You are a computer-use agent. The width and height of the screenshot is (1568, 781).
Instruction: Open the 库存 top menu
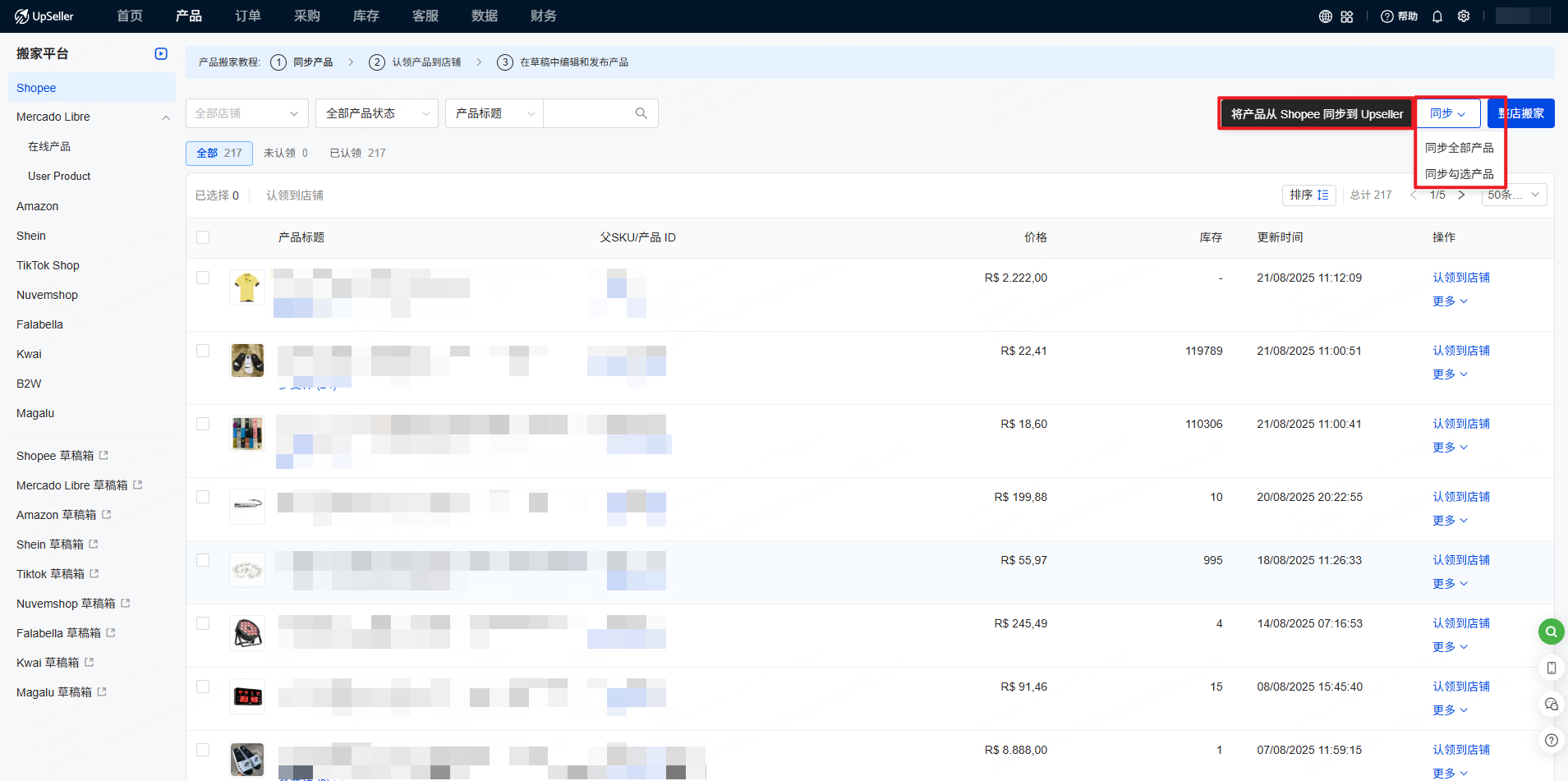(x=366, y=16)
